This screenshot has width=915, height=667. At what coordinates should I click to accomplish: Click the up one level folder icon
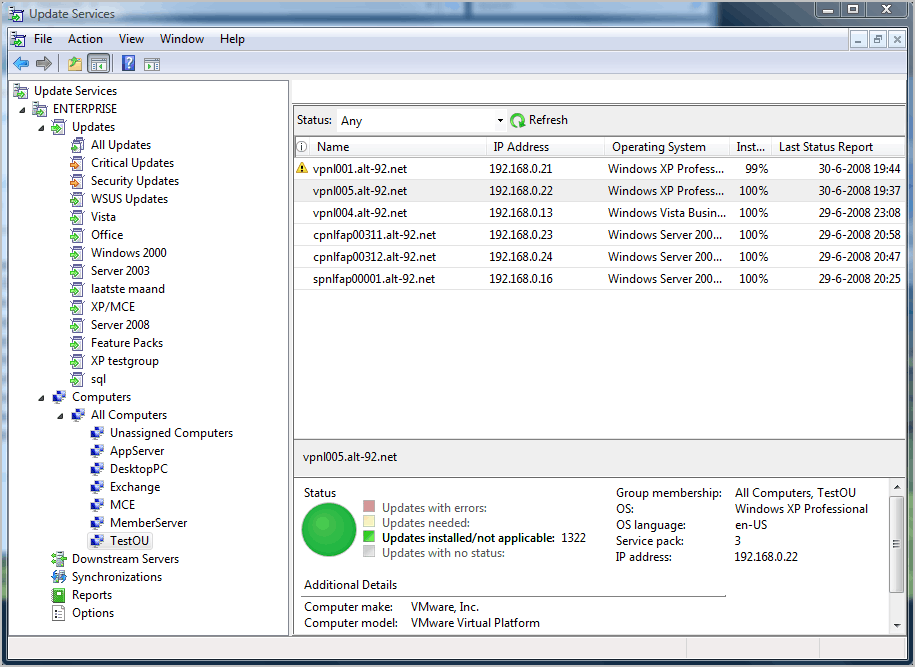[75, 64]
